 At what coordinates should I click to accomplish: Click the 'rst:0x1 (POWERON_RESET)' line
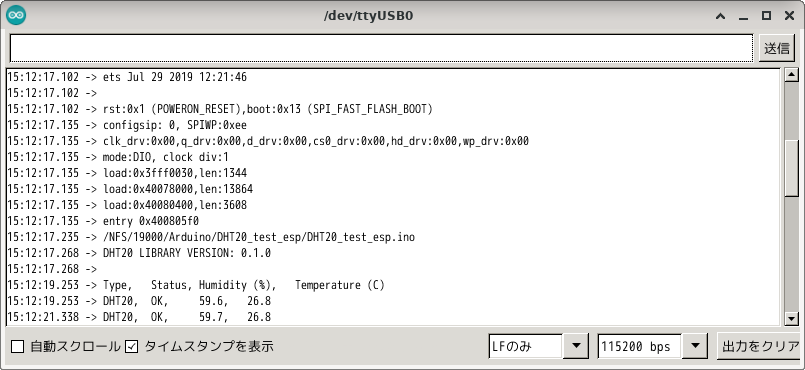(220, 109)
